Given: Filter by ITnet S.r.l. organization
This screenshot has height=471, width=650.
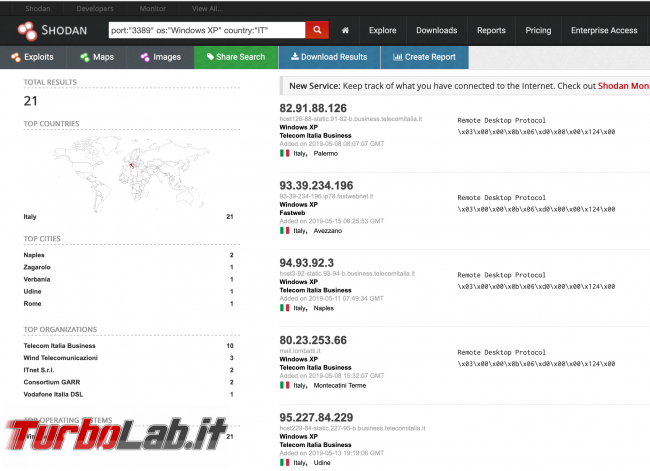Looking at the screenshot, I should point(39,370).
